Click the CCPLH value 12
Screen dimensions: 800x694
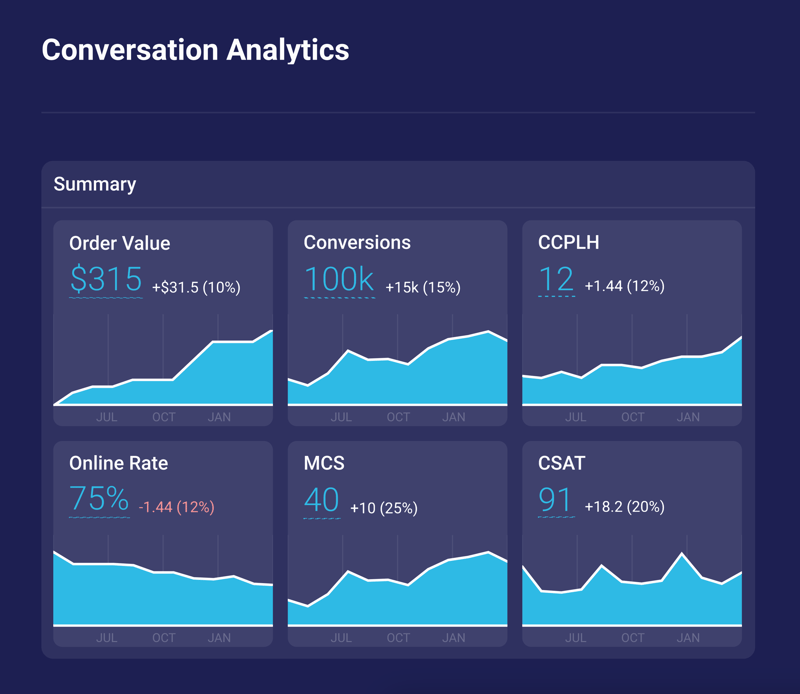(556, 279)
